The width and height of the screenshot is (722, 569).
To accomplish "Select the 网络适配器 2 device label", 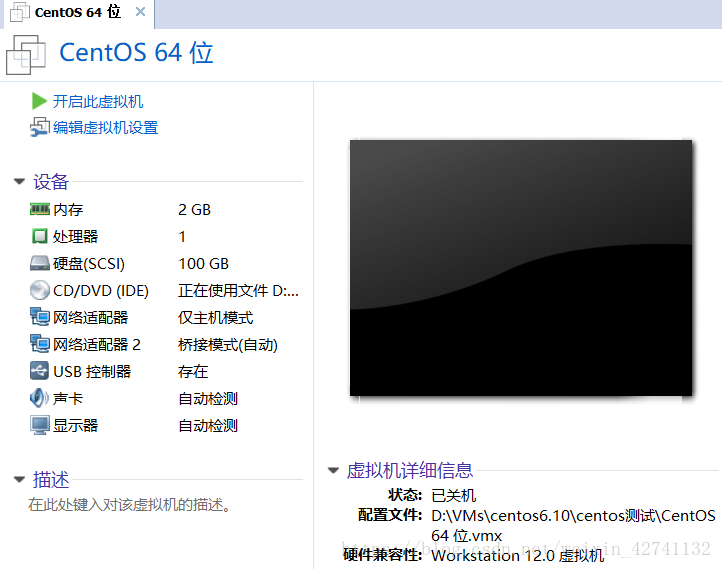I will (x=97, y=344).
